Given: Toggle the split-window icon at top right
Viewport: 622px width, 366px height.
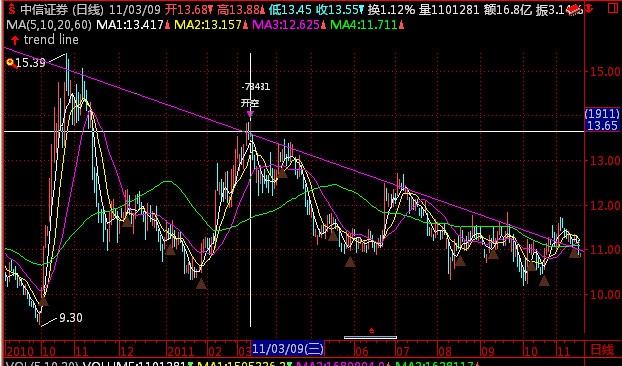Looking at the screenshot, I should pos(613,8).
